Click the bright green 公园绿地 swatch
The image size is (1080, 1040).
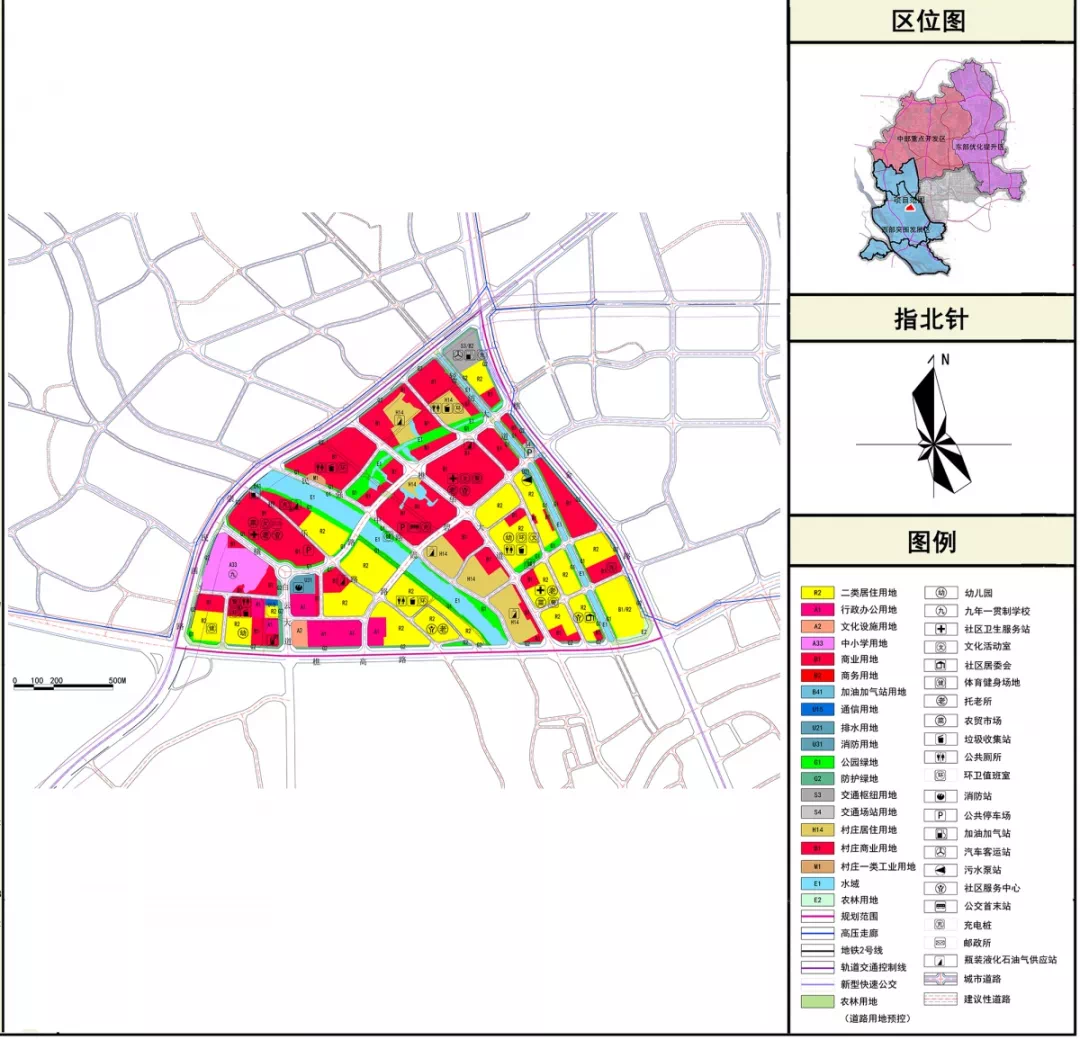[818, 763]
